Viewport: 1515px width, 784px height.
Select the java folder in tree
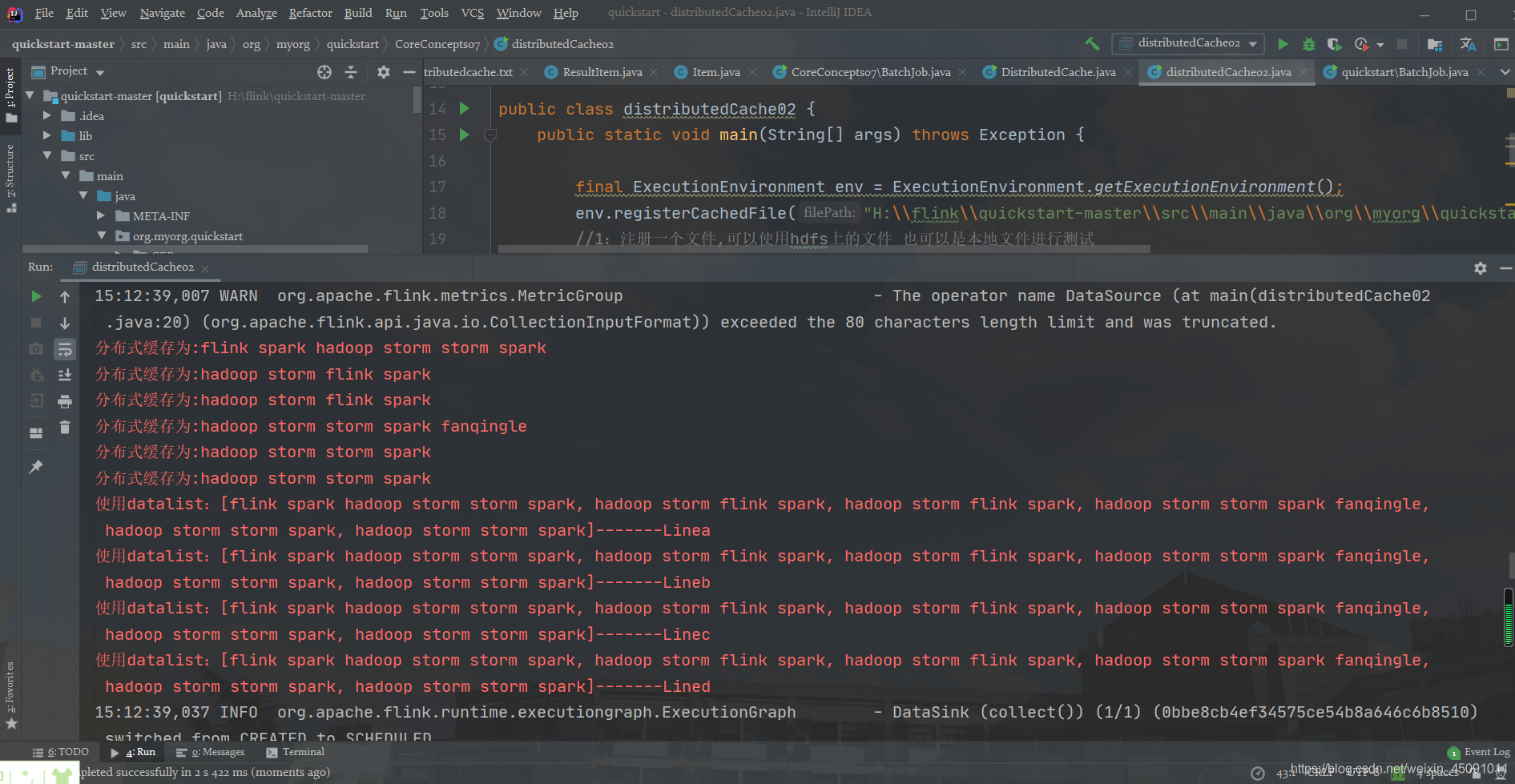click(125, 196)
